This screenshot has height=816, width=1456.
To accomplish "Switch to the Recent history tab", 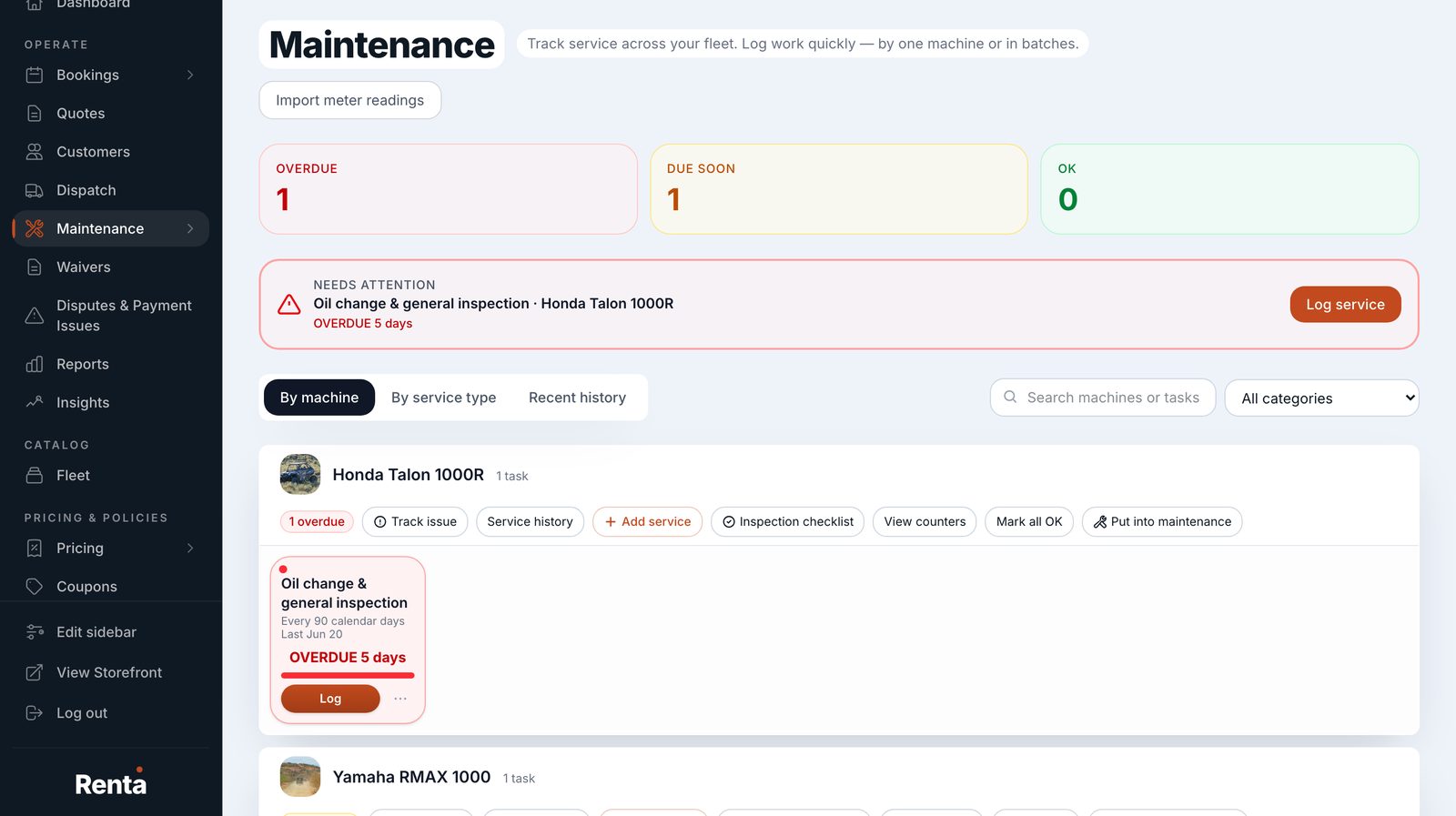I will [577, 398].
